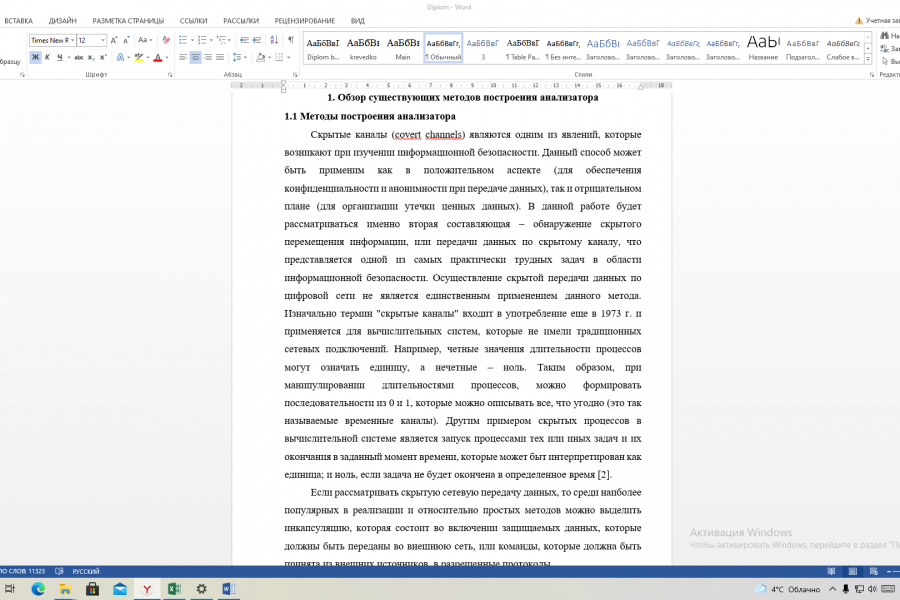Open the ССЫЛКИ ribbon tab
Viewport: 900px width, 600px height.
tap(193, 21)
